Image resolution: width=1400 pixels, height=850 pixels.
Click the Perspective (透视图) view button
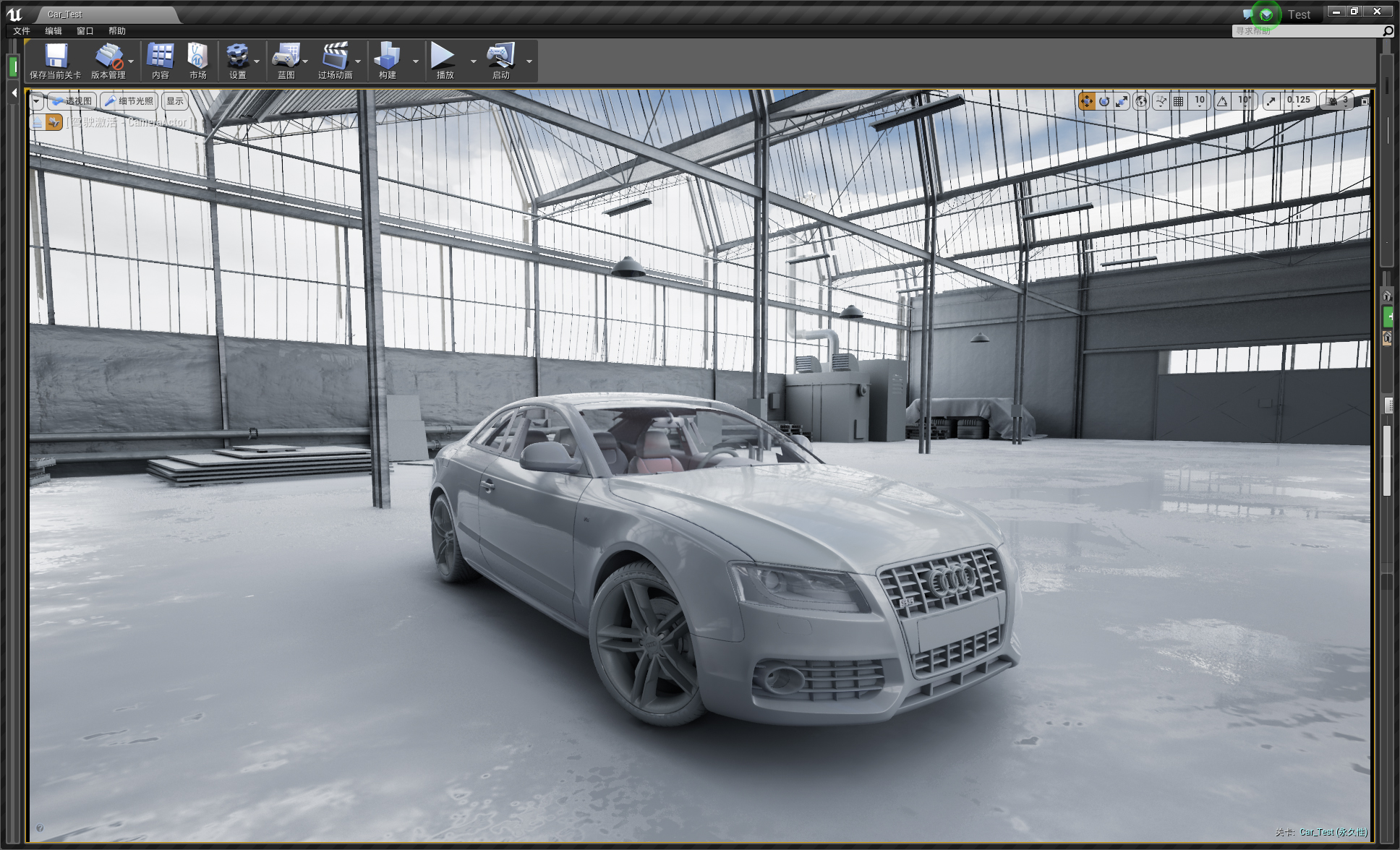coord(72,101)
